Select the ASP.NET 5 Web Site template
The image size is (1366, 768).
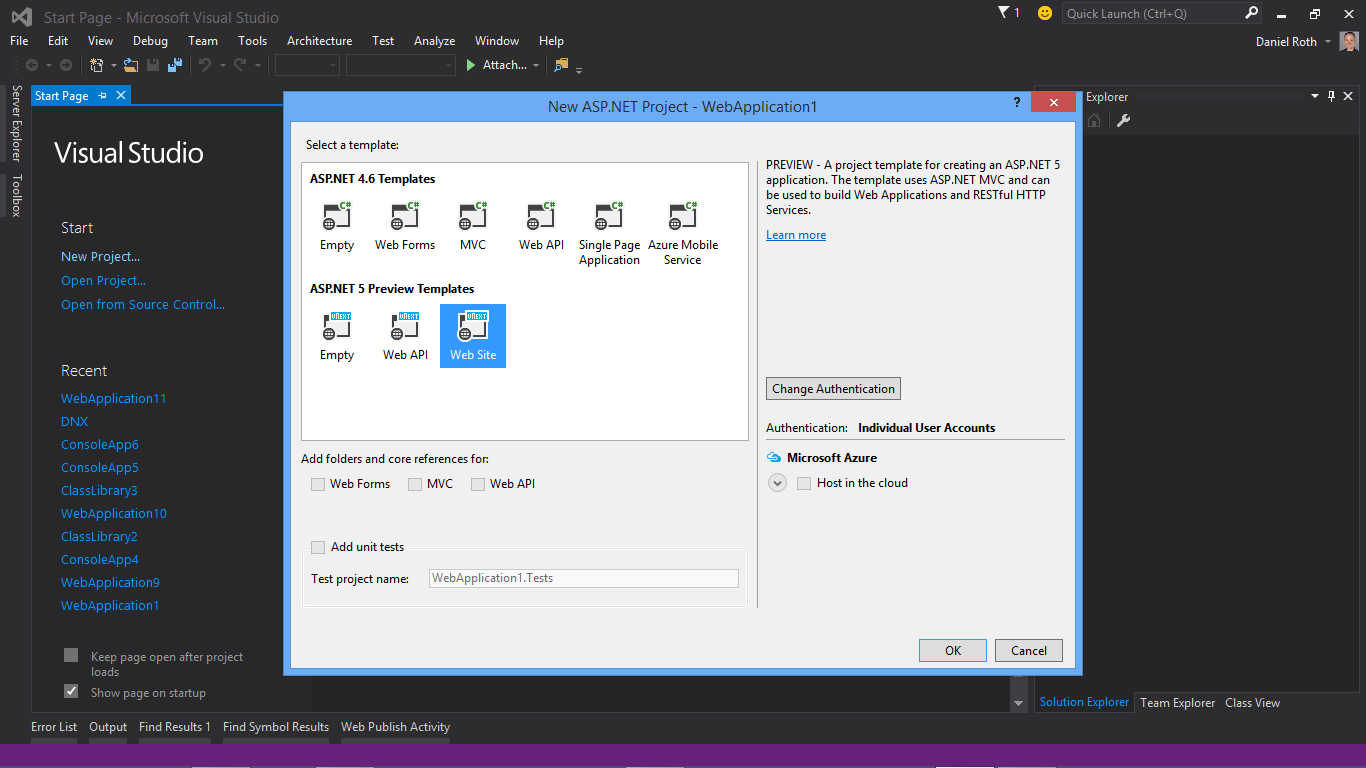coord(473,336)
